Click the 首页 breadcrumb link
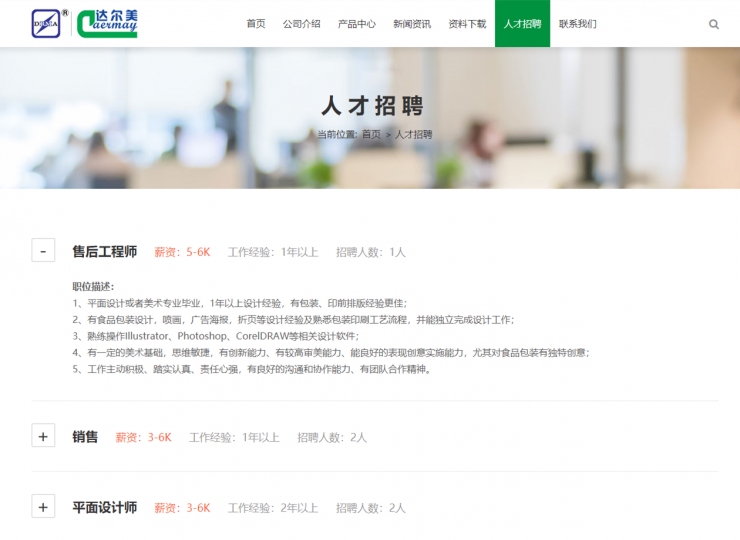Viewport: 740px width, 540px height. 371,135
